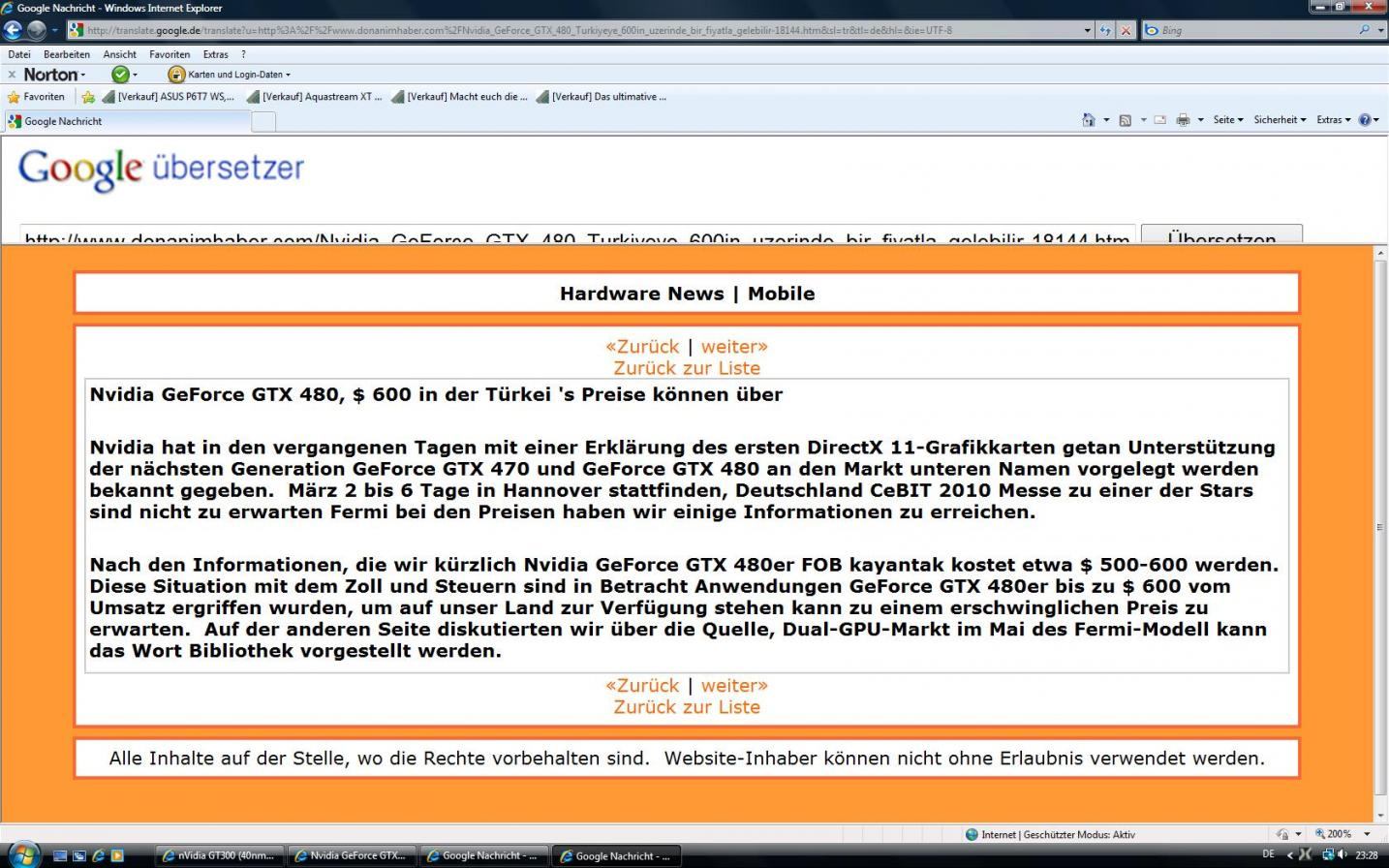The width and height of the screenshot is (1389, 868).
Task: Click the page vertical scrollbar down arrow
Action: (x=1380, y=817)
